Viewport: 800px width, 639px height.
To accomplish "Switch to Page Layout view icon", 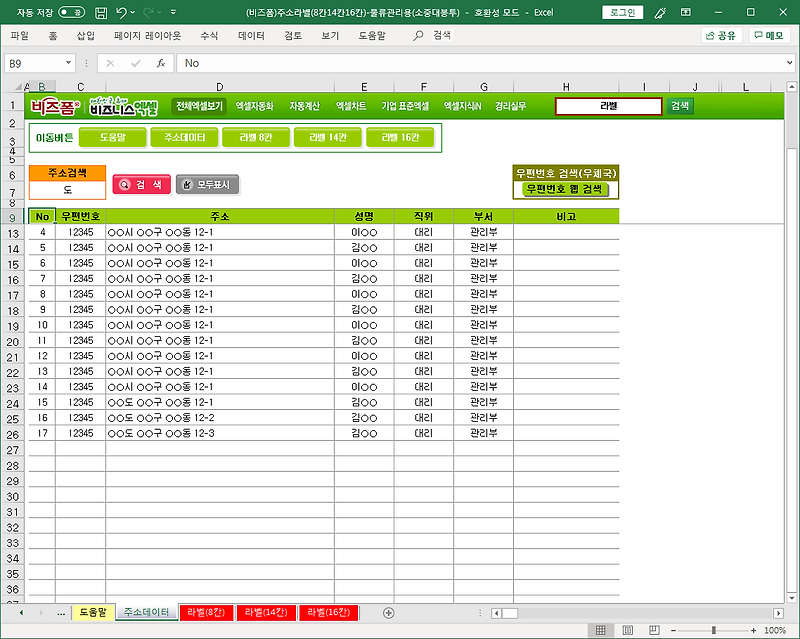I will 628,630.
